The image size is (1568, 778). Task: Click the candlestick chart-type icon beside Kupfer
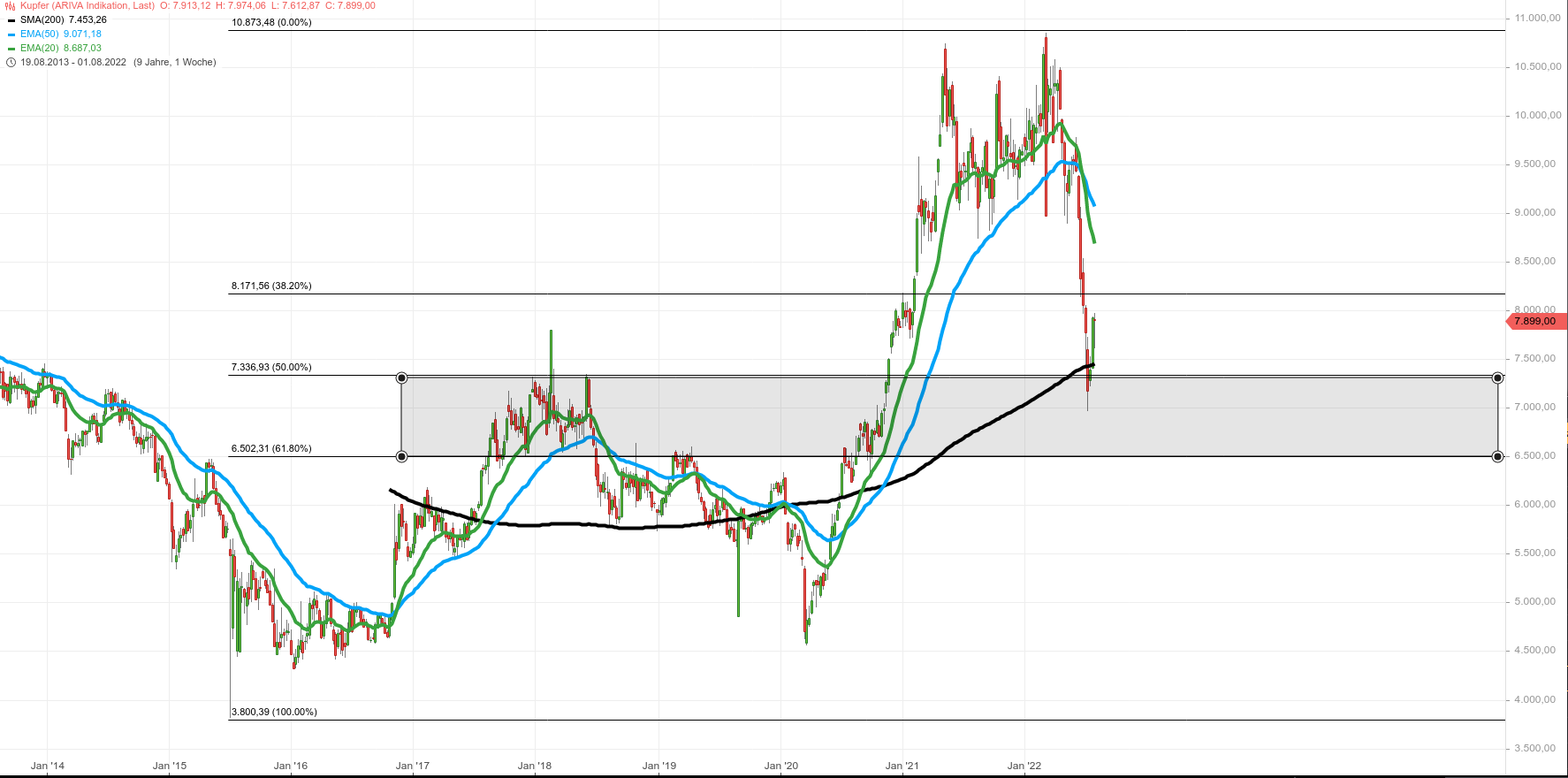point(11,5)
